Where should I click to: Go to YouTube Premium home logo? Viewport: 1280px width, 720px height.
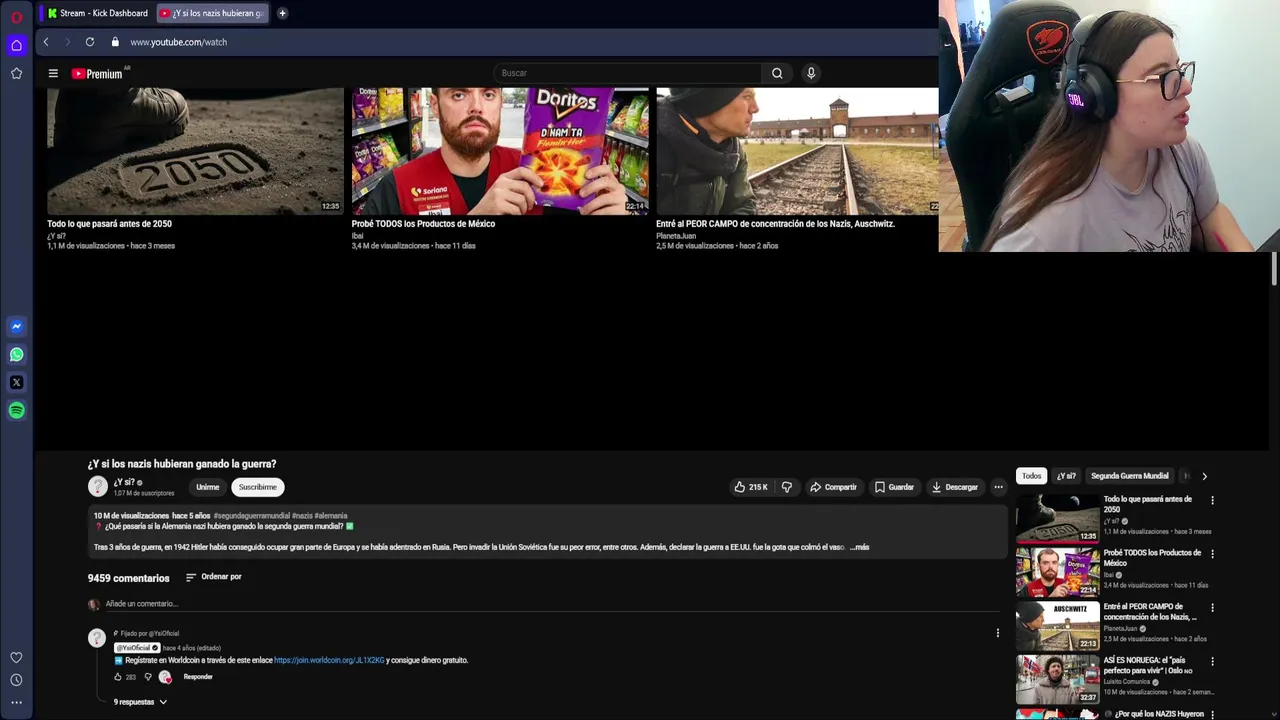[x=97, y=73]
